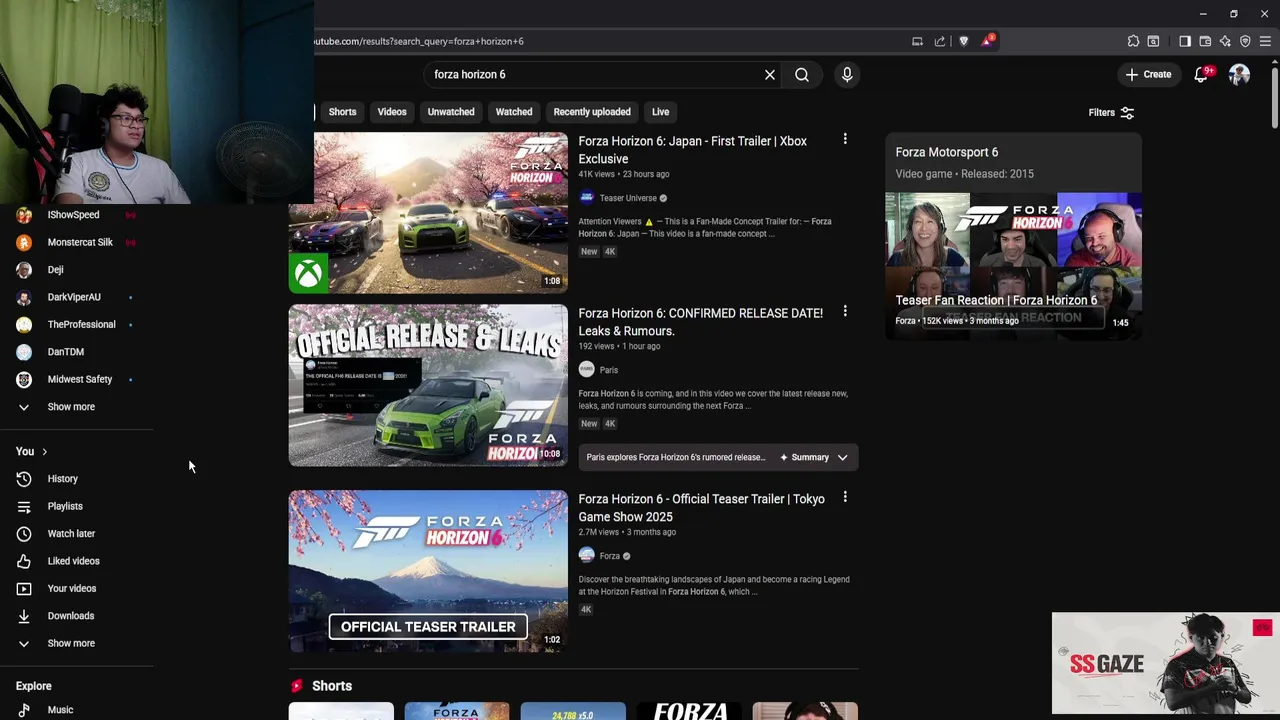This screenshot has height=720, width=1280.
Task: Open the You section chevron
Action: 44,452
